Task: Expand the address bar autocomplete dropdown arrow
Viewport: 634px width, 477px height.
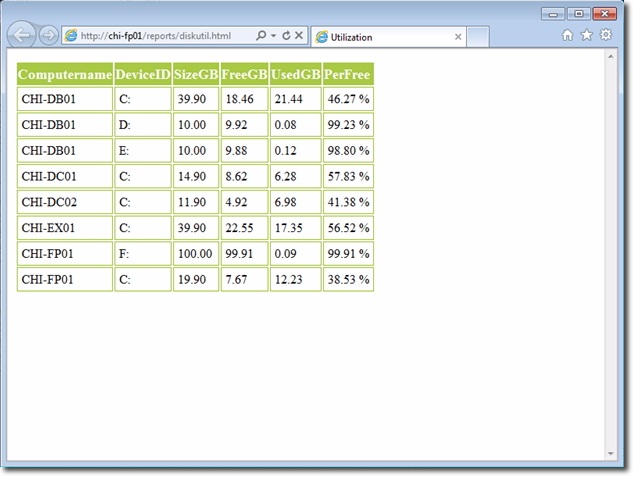Action: (273, 36)
